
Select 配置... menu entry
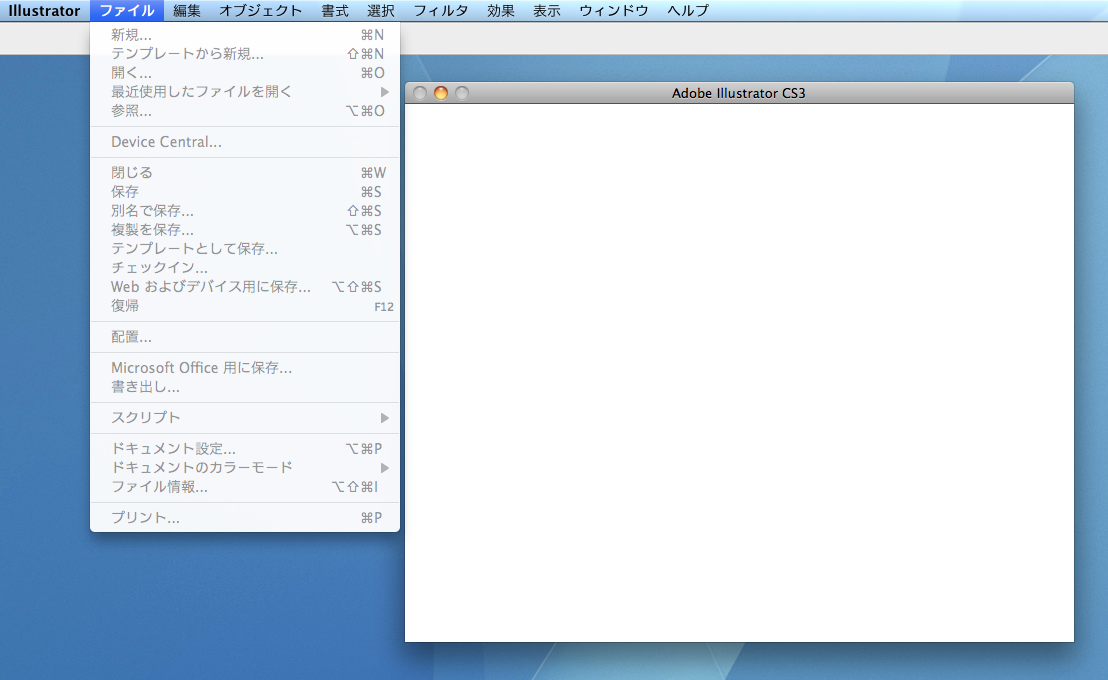click(244, 337)
